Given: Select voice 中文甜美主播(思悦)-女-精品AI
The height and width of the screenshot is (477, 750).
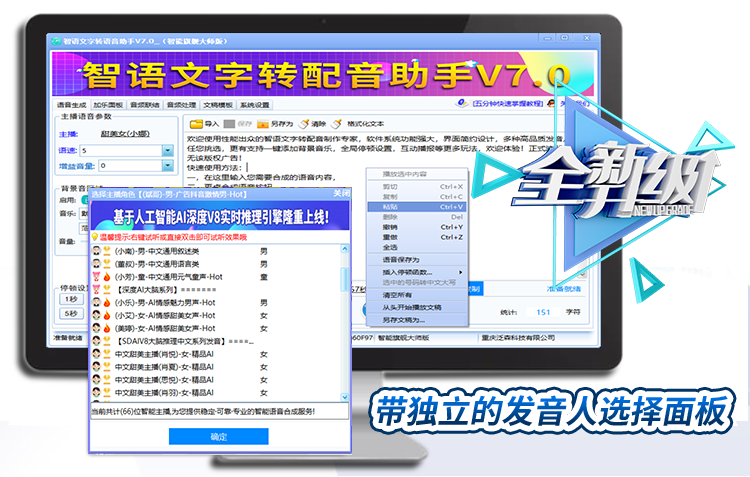Looking at the screenshot, I should tap(164, 380).
